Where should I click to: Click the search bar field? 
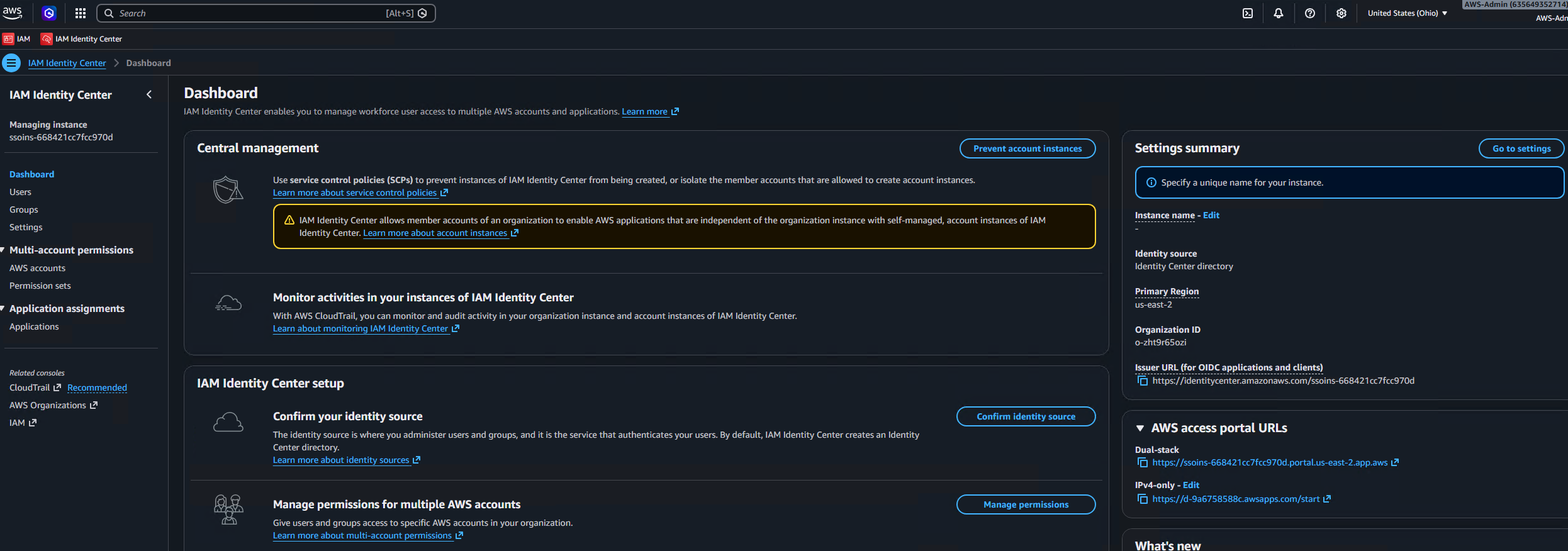[x=266, y=13]
